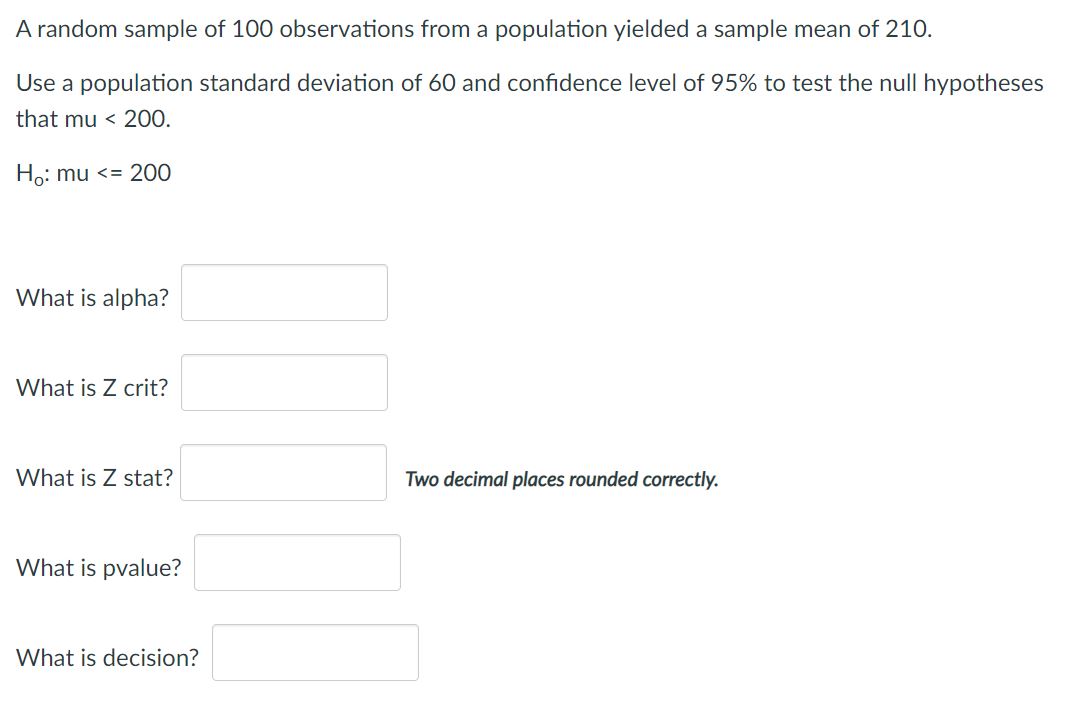Click the 'that mu < 200.' line
This screenshot has height=703, width=1083.
coord(93,119)
